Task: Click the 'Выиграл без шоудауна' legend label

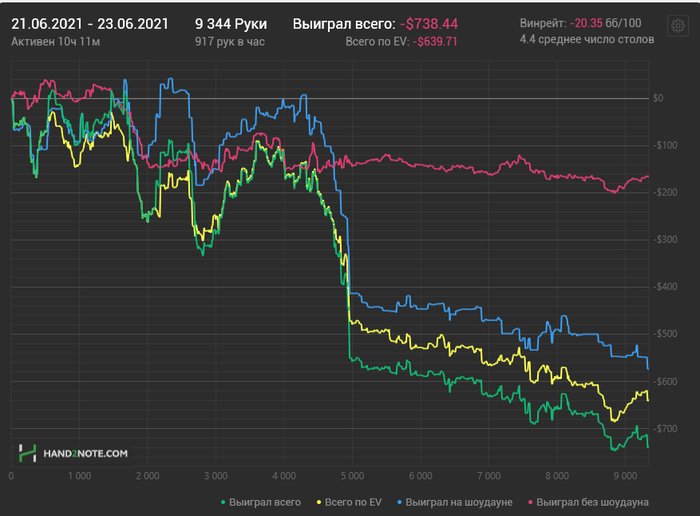Action: (592, 502)
